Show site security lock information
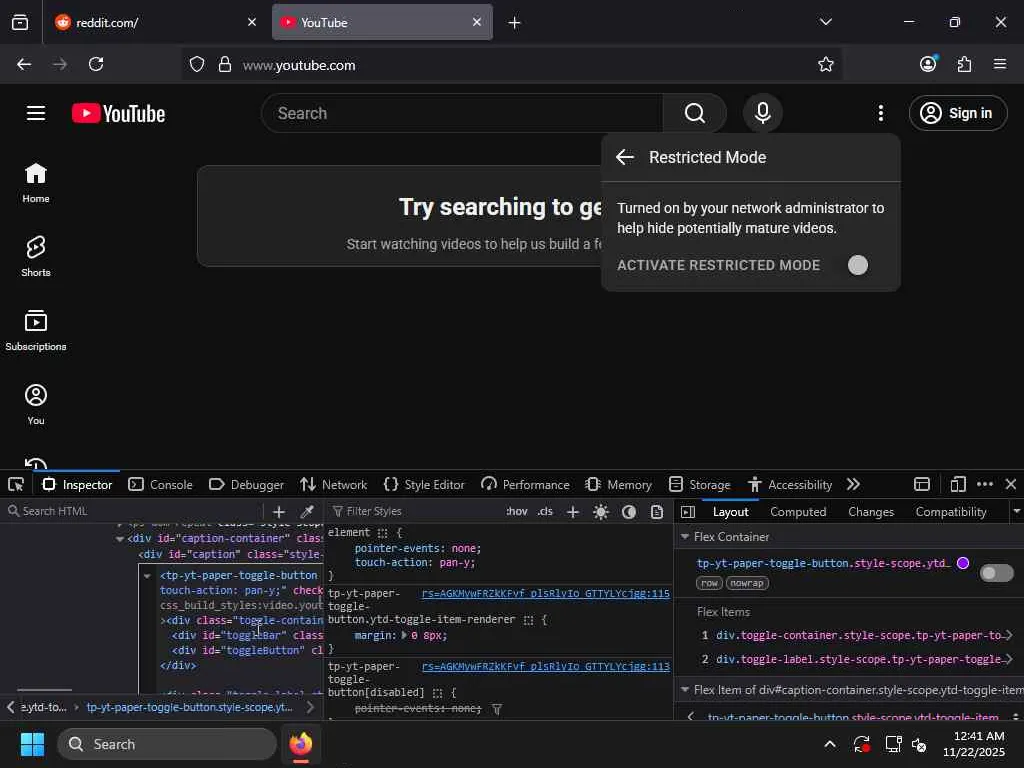 (x=225, y=64)
